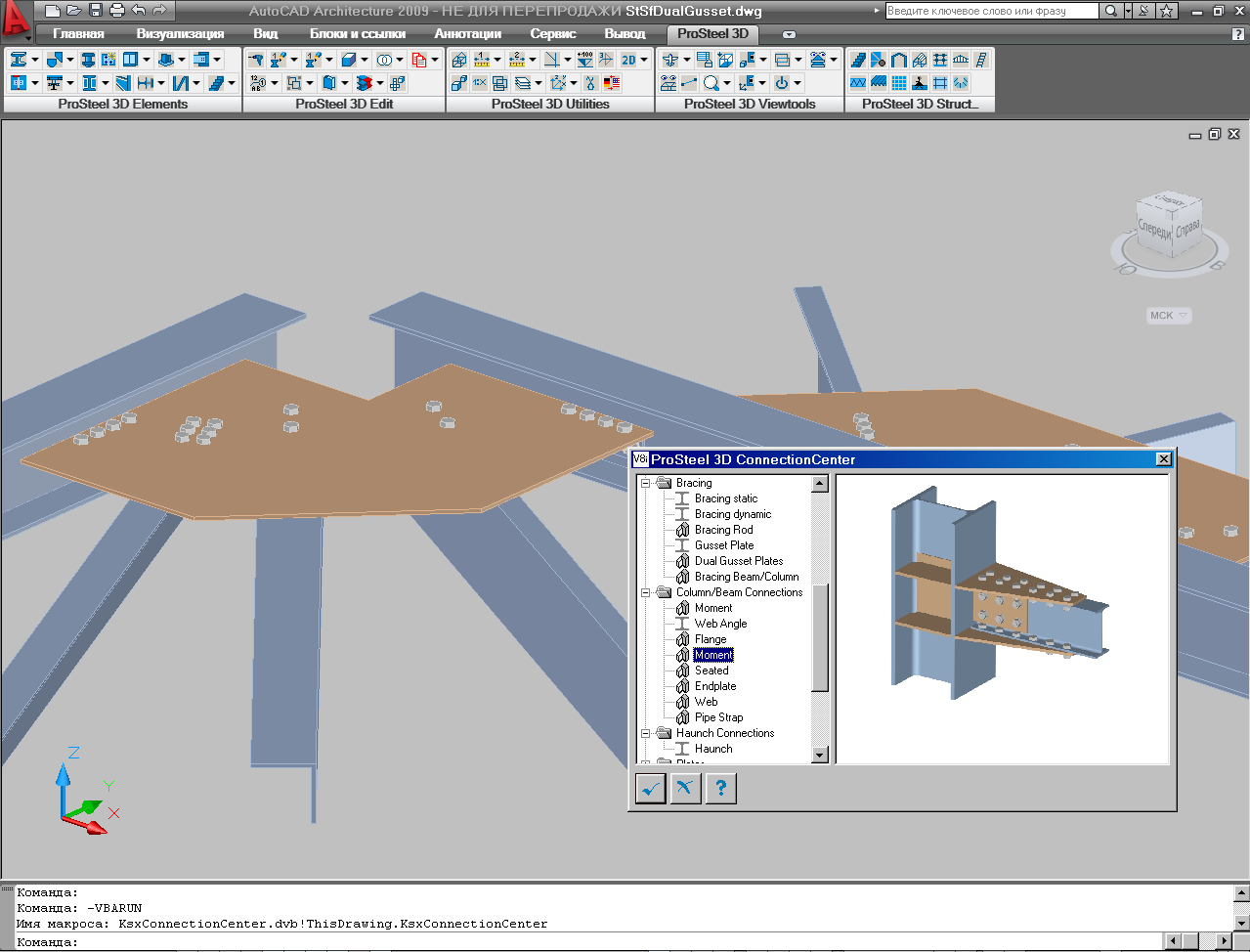Screen dimensions: 1250x952
Task: Collapse the Column/Beam Connections node
Action: click(x=645, y=592)
